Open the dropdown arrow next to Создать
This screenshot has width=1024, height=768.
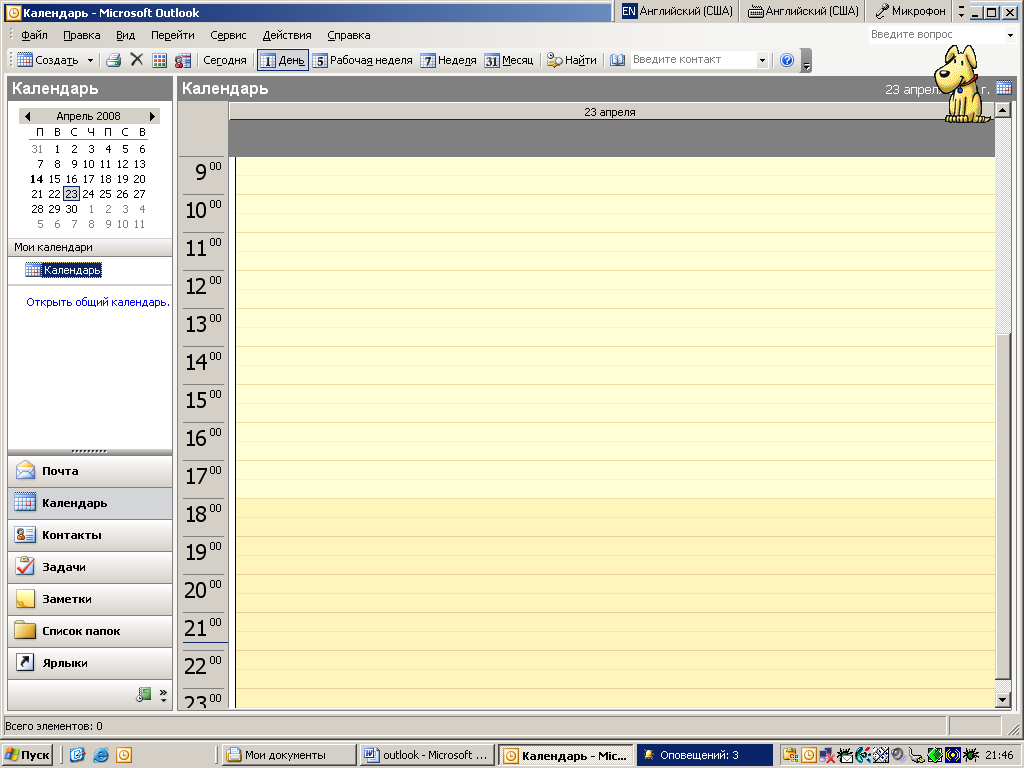click(x=90, y=60)
